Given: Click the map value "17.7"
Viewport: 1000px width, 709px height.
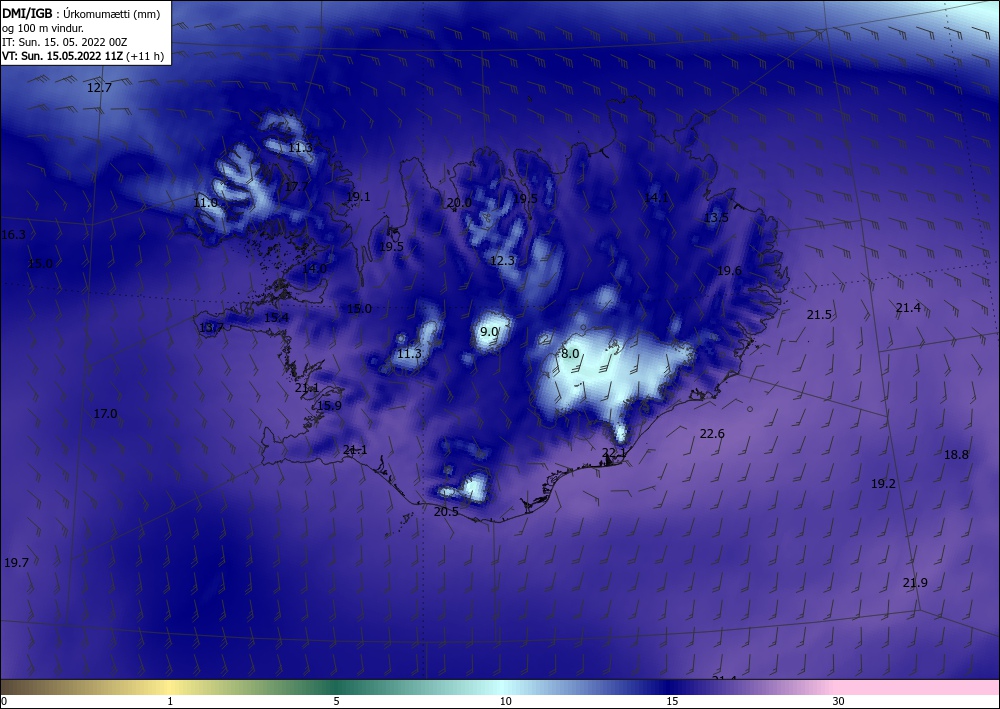Looking at the screenshot, I should click(x=296, y=187).
